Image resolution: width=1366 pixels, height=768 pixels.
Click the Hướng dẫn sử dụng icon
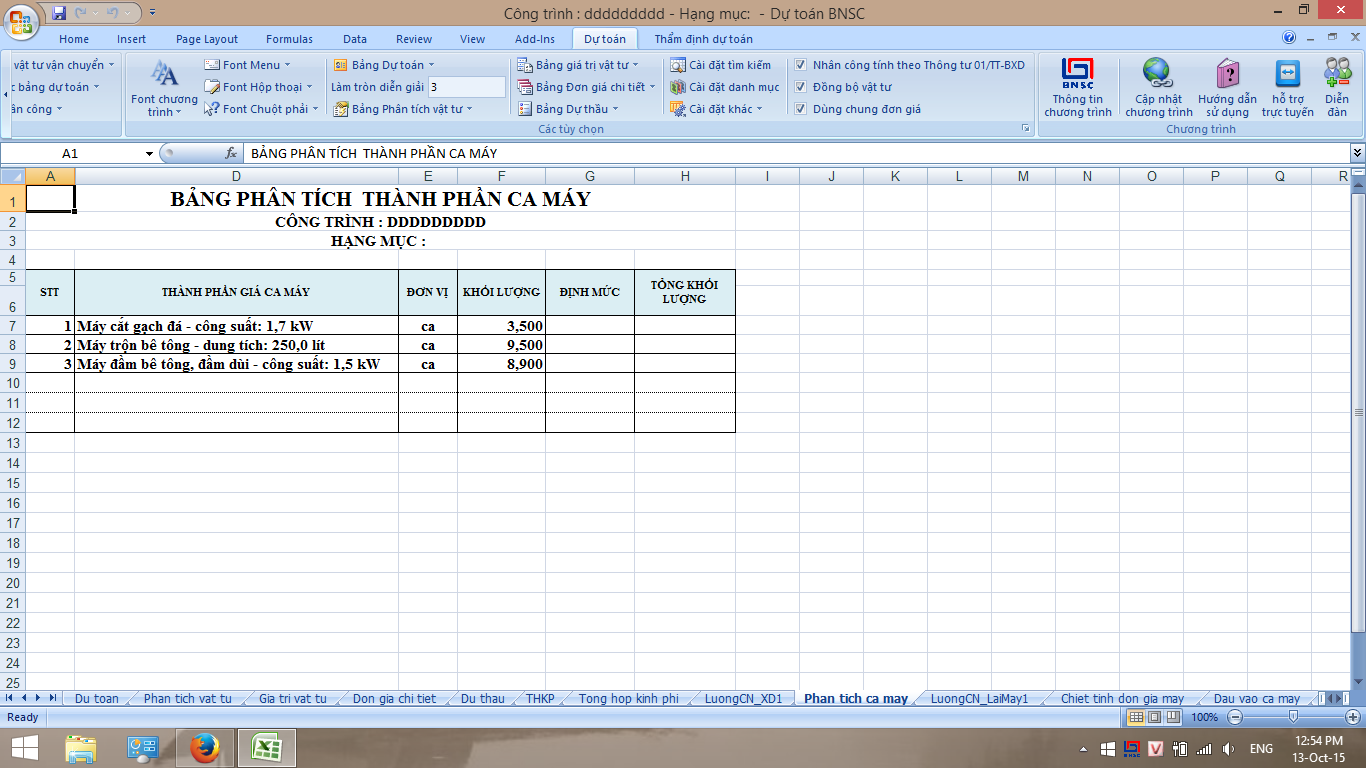click(x=1227, y=74)
